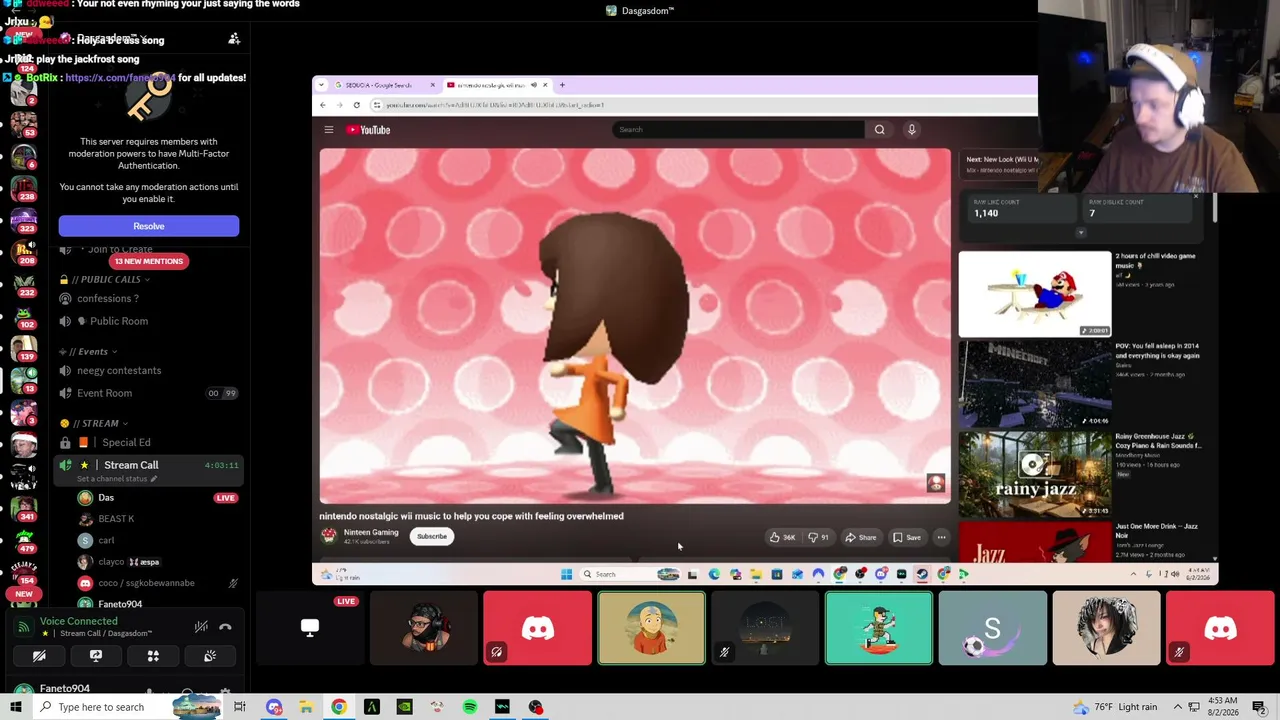The height and width of the screenshot is (720, 1280).
Task: Open Task View on the host taskbar
Action: click(x=240, y=707)
